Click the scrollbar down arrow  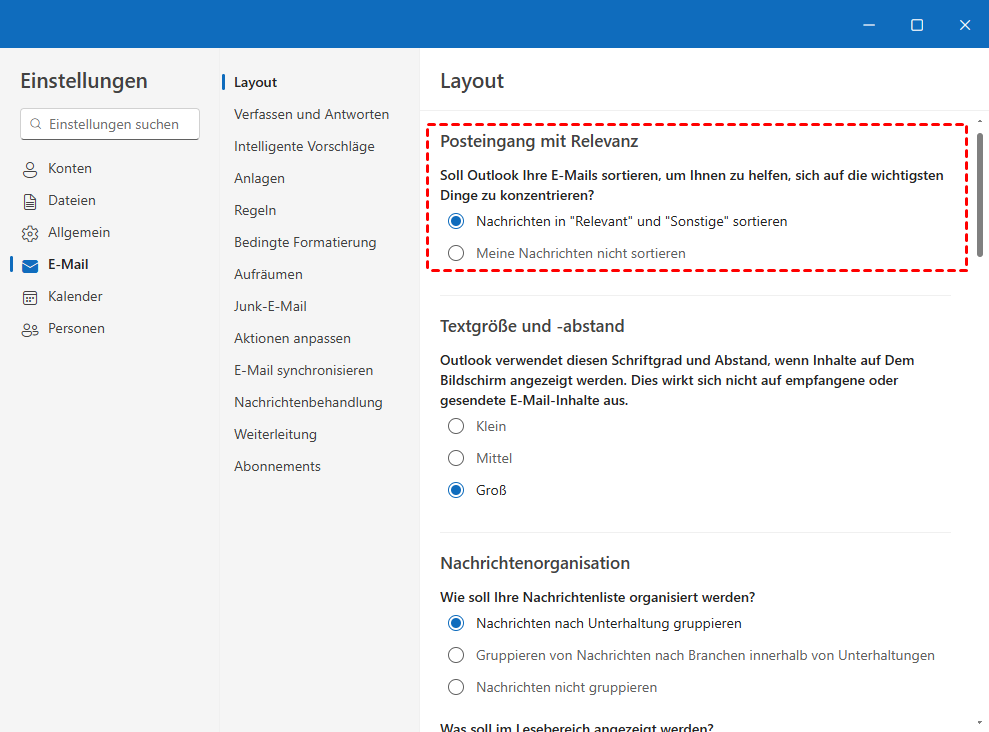coord(980,723)
